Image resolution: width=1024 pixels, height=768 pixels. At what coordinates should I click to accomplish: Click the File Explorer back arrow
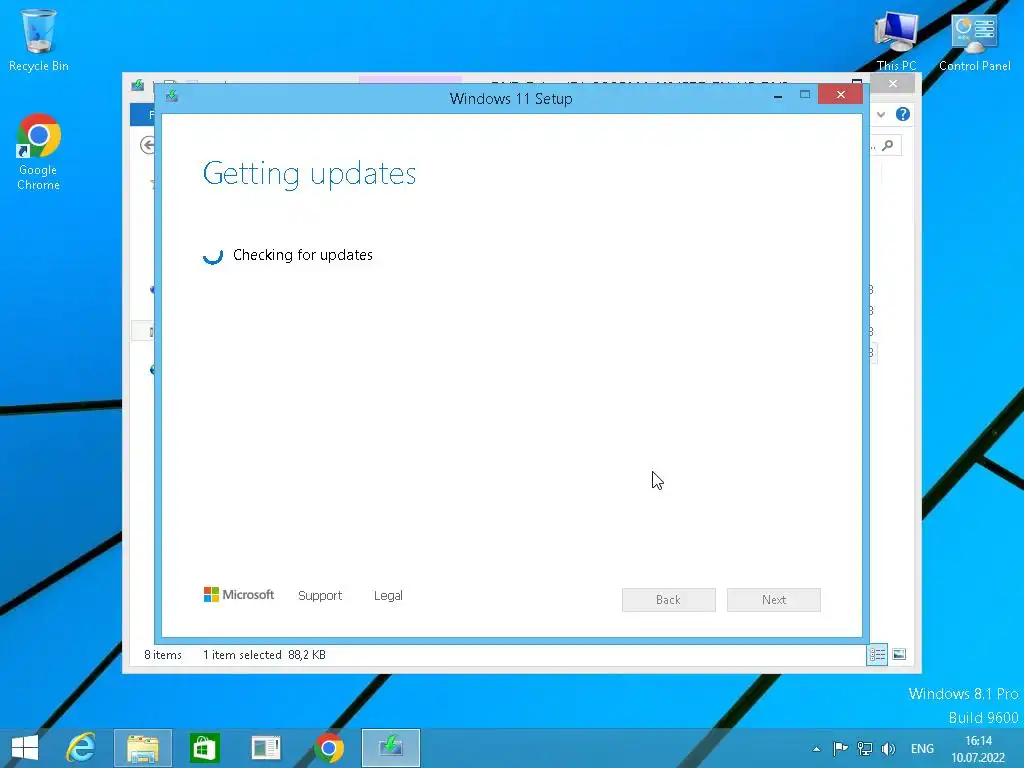pyautogui.click(x=148, y=145)
